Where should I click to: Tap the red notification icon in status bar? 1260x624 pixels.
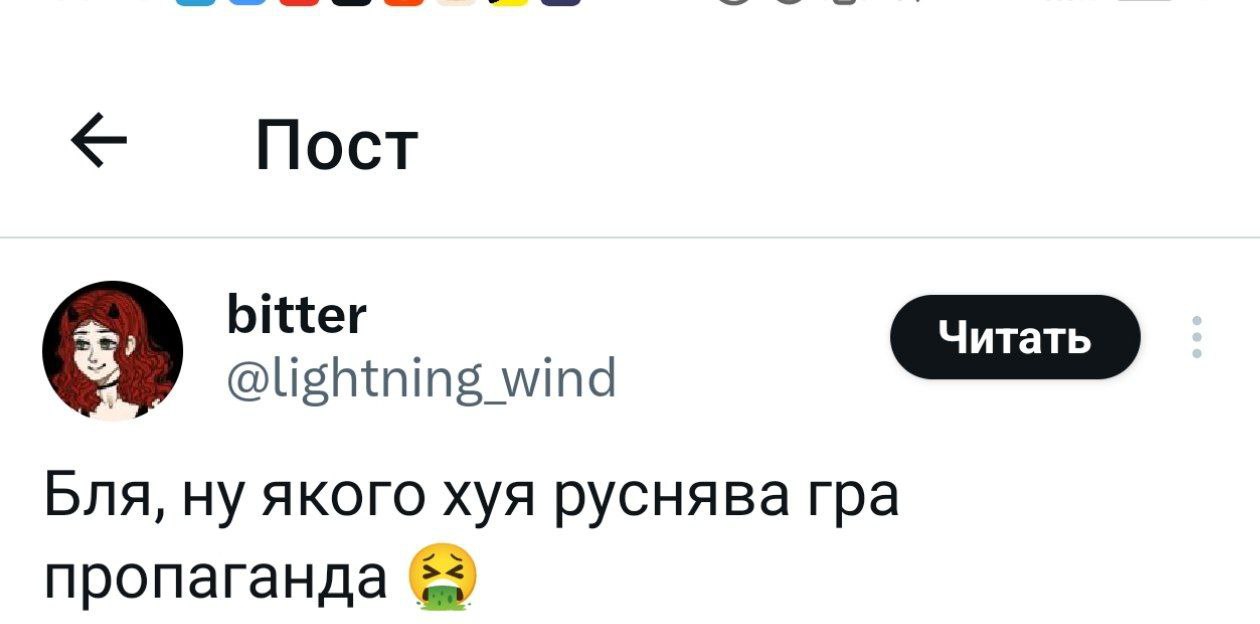coord(299,2)
